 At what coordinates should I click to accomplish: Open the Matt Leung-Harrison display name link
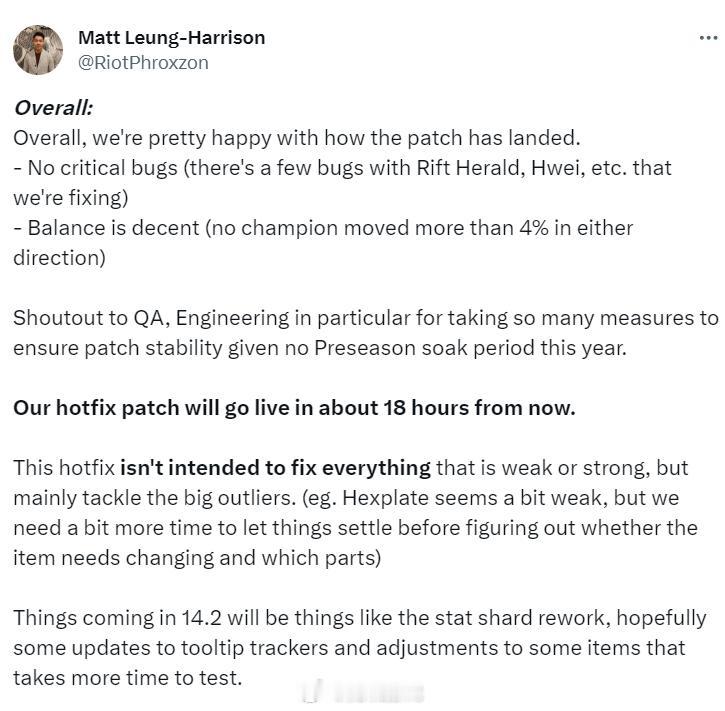(x=172, y=37)
